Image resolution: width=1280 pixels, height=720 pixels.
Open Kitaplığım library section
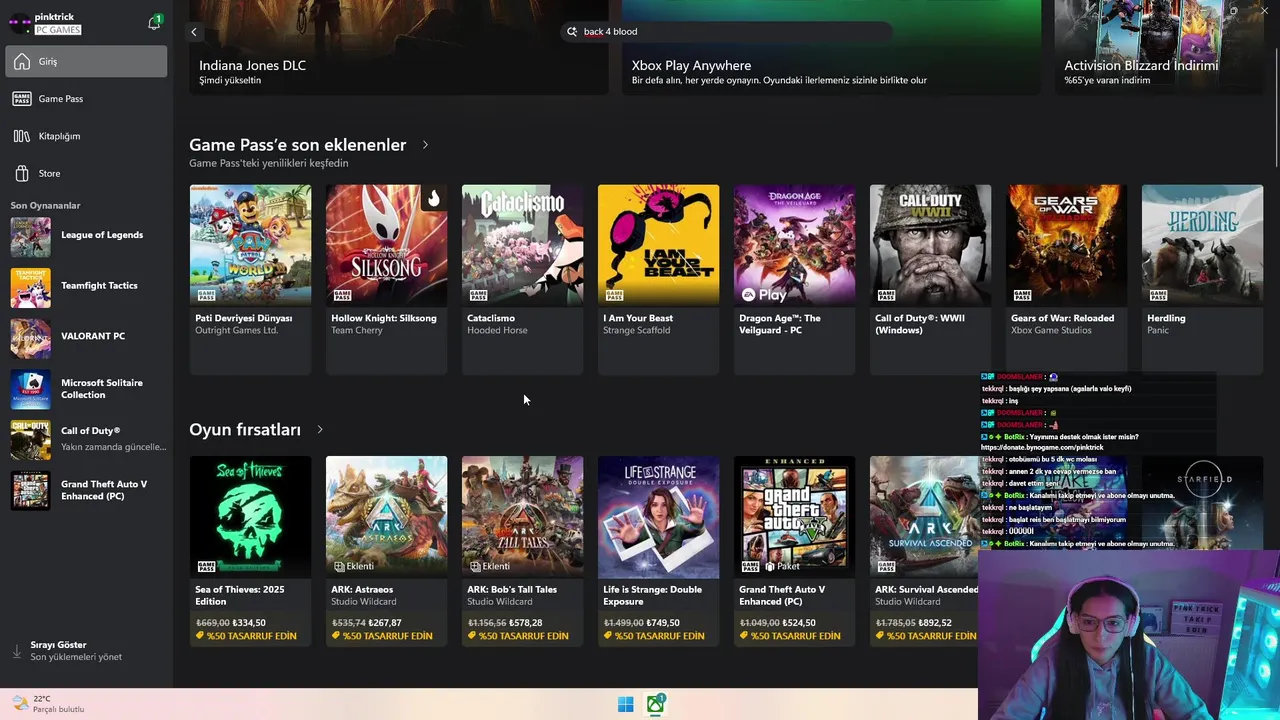pyautogui.click(x=86, y=136)
